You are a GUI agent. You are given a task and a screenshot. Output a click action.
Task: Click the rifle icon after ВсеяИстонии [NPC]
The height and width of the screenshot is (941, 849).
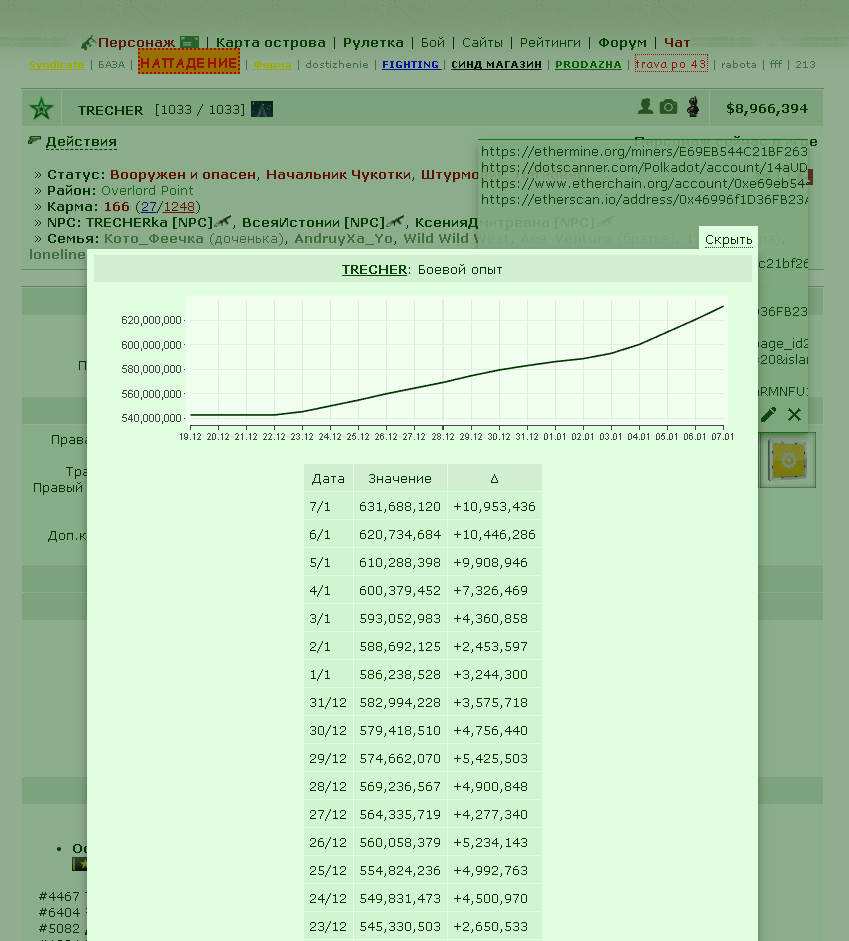click(395, 221)
